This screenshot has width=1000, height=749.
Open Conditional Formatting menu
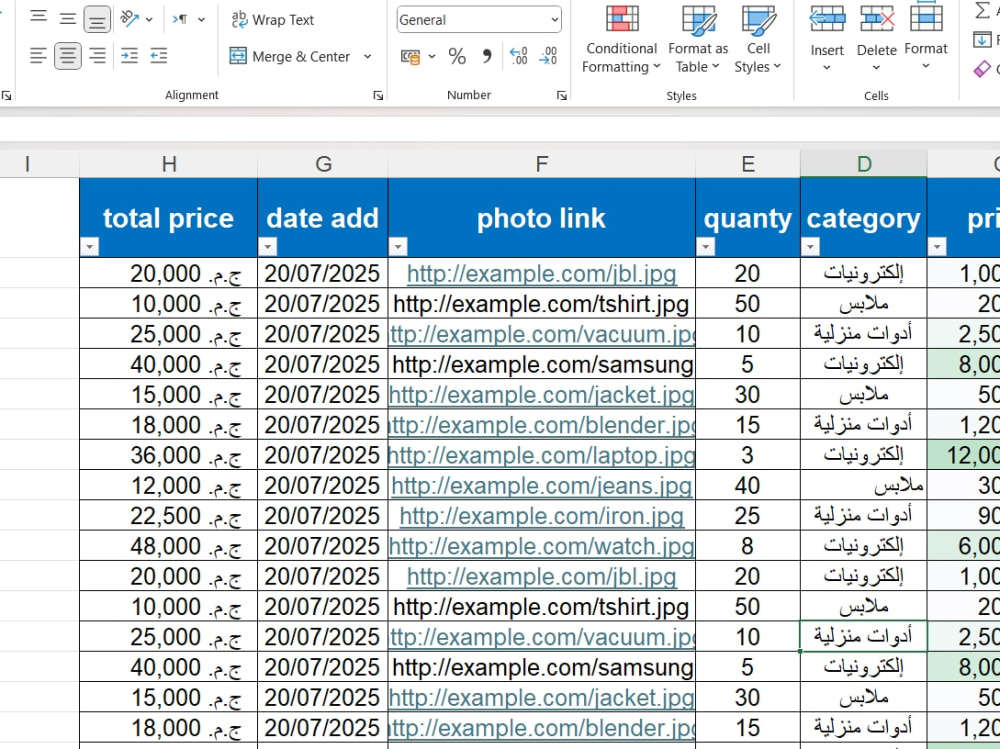621,40
